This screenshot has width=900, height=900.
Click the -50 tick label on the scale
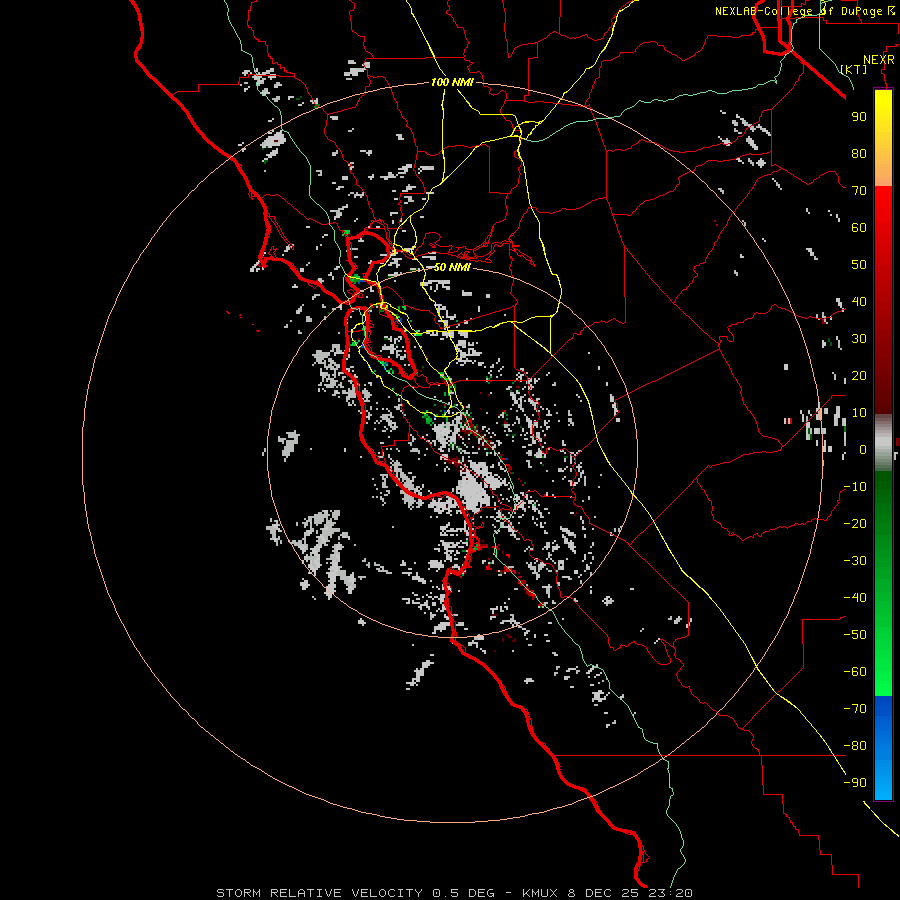tap(855, 635)
